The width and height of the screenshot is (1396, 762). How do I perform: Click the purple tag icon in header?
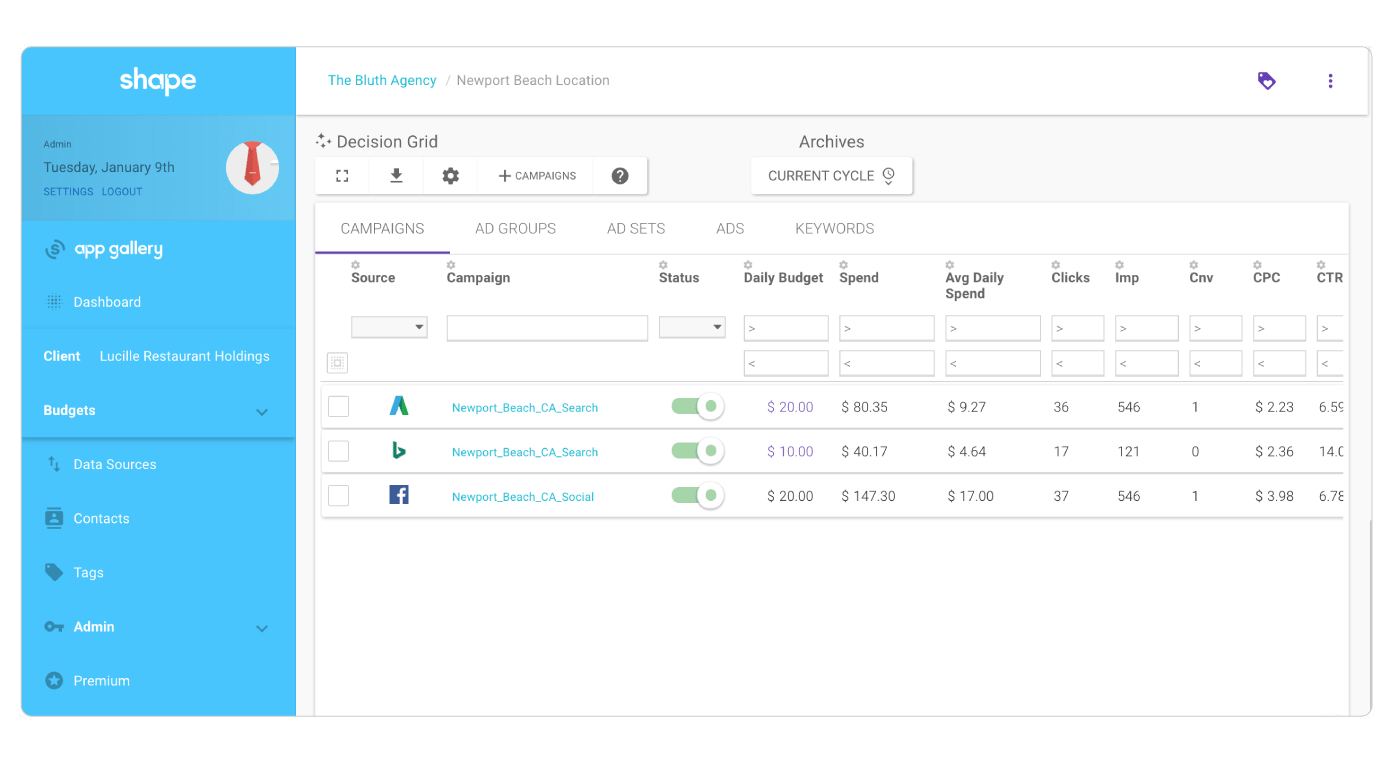1266,81
